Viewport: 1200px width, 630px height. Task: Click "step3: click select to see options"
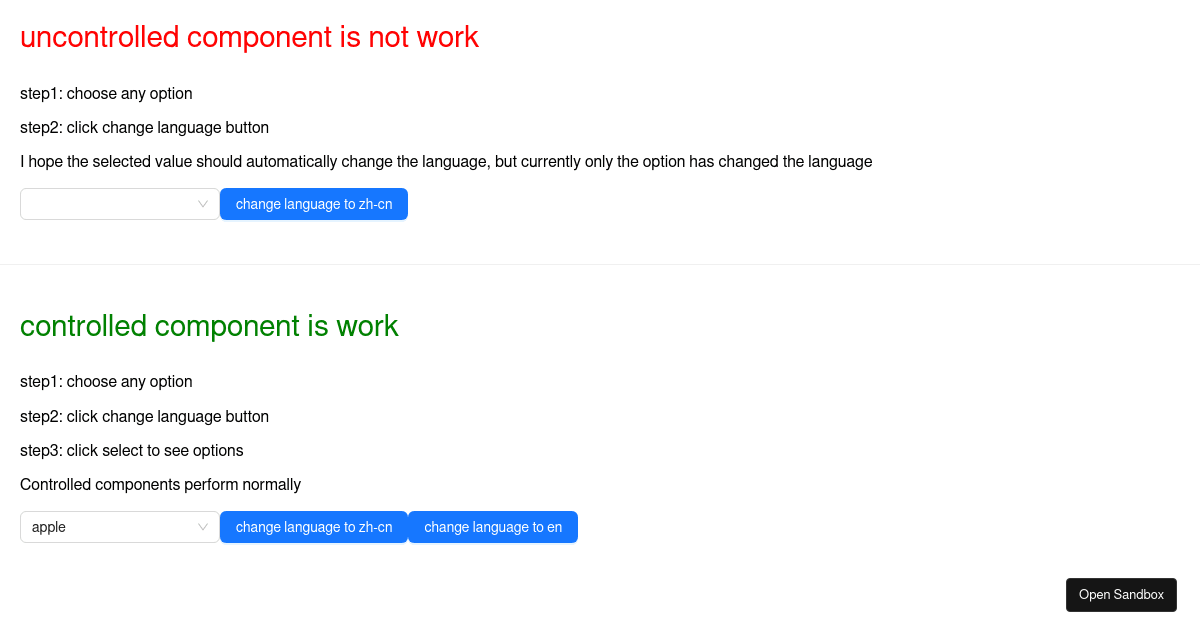point(132,451)
